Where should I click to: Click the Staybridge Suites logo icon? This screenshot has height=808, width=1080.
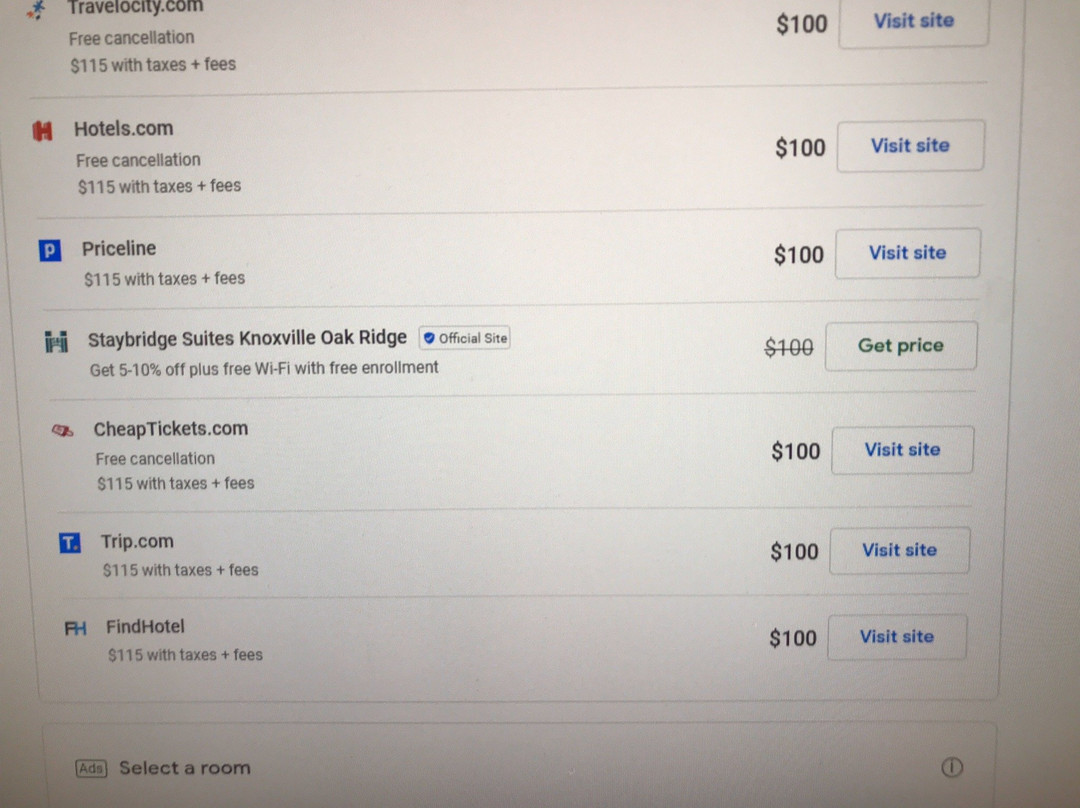click(57, 342)
